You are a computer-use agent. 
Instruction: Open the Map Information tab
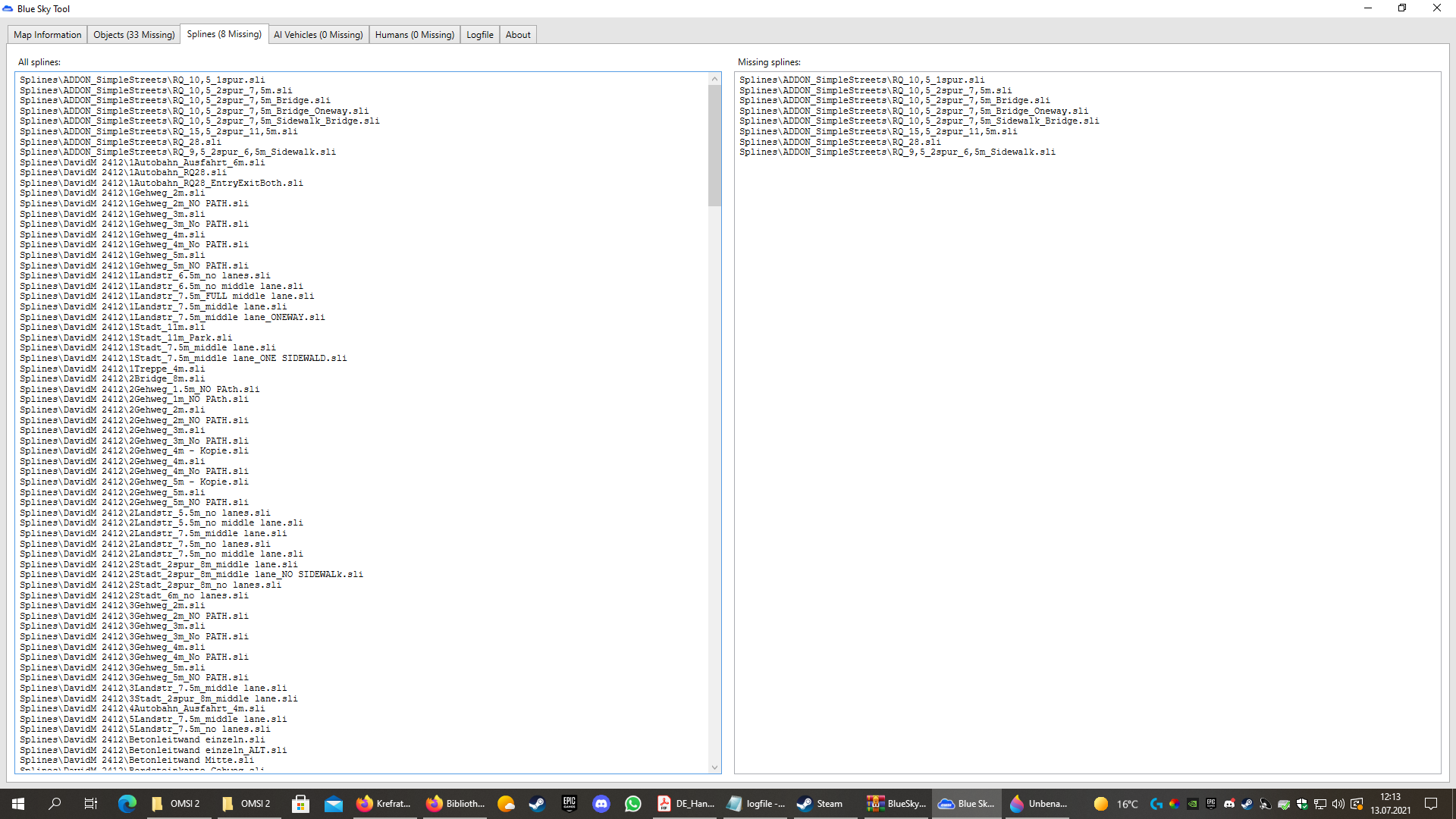(x=47, y=35)
